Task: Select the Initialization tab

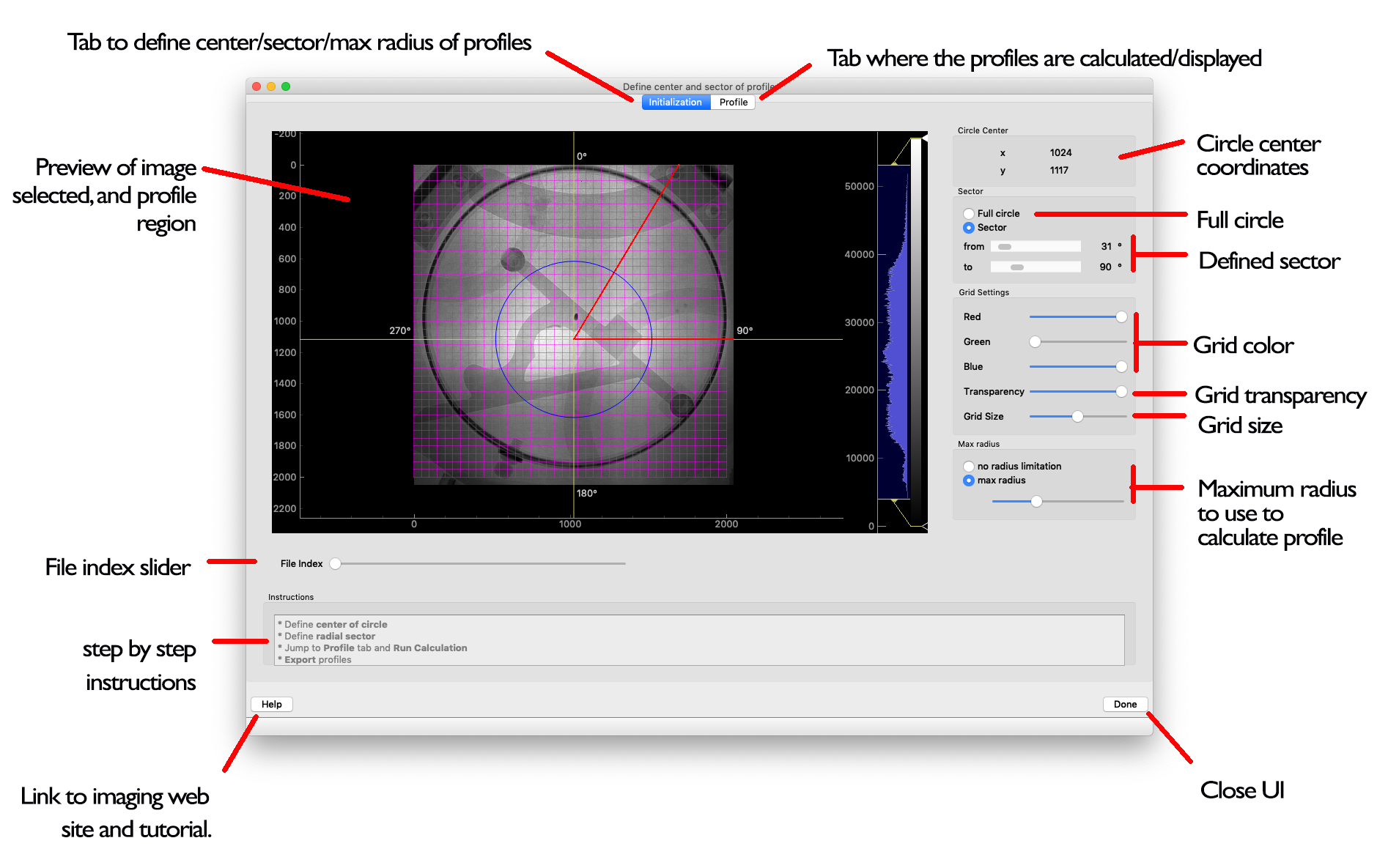Action: click(675, 103)
